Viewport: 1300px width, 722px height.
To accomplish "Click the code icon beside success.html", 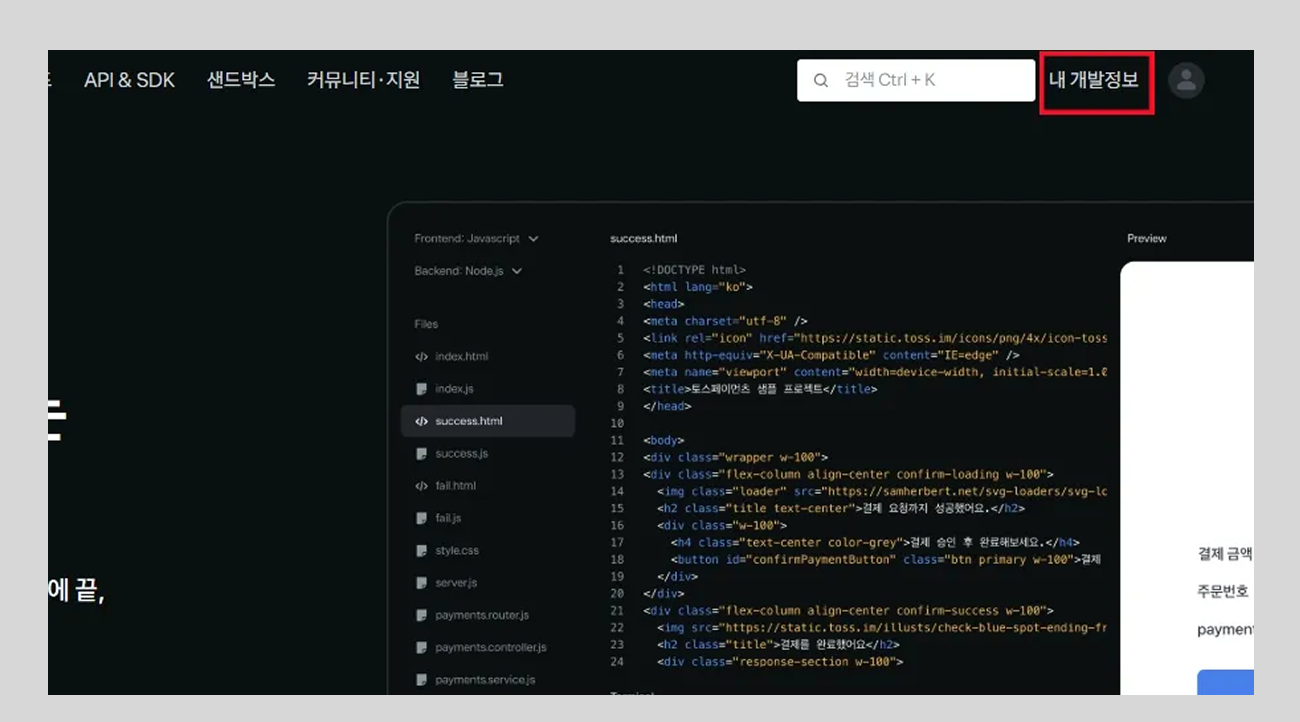I will coord(421,421).
